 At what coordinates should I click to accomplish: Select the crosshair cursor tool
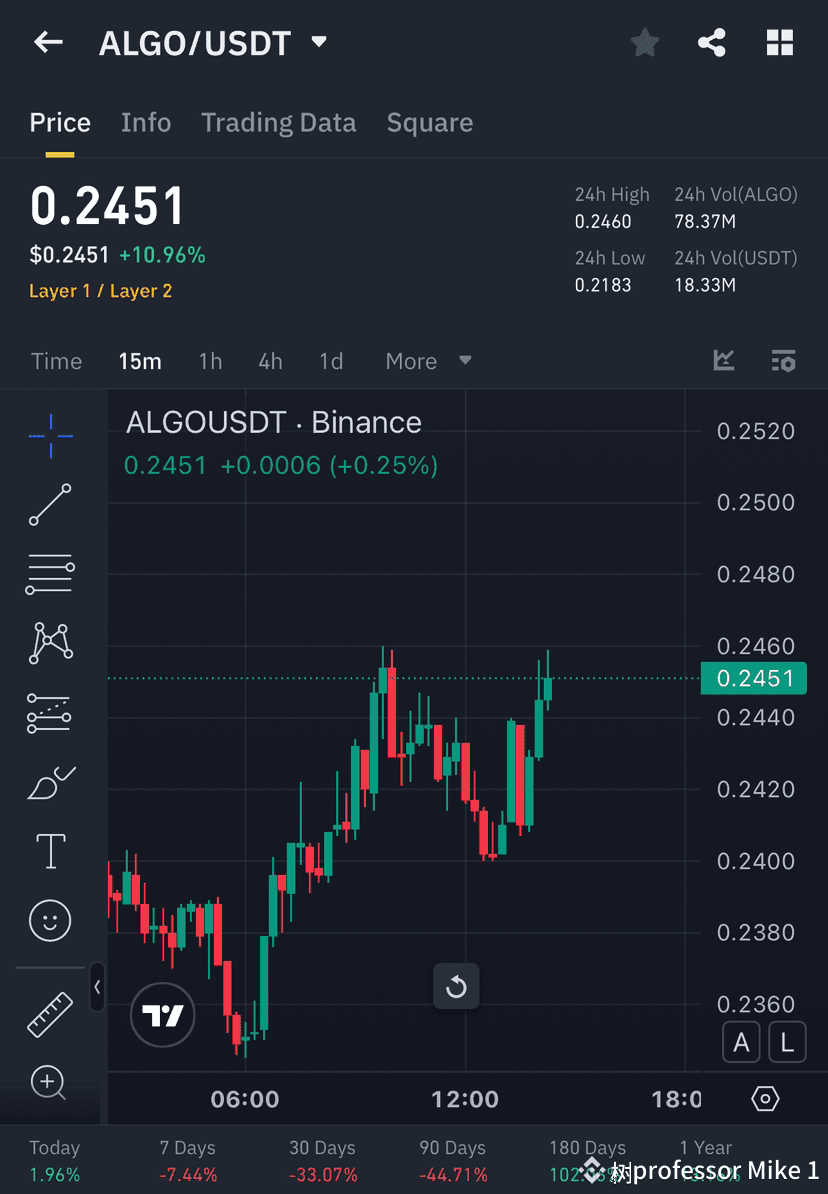[x=50, y=435]
